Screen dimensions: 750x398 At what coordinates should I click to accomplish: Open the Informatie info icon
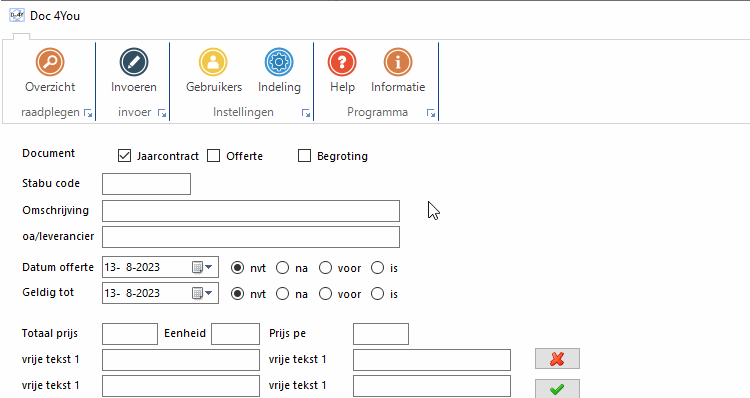pyautogui.click(x=398, y=62)
